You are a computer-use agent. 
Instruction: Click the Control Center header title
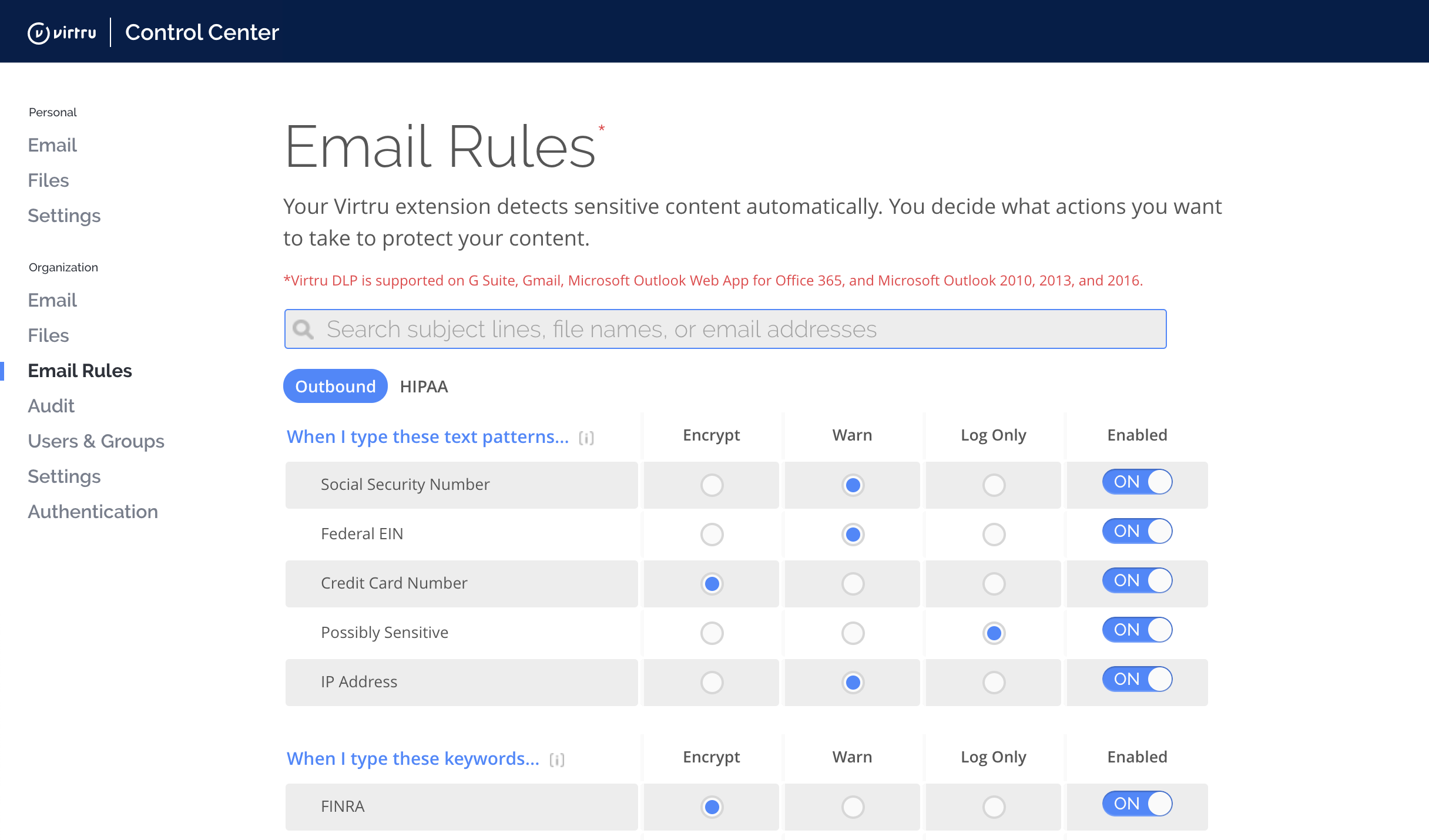pos(202,32)
